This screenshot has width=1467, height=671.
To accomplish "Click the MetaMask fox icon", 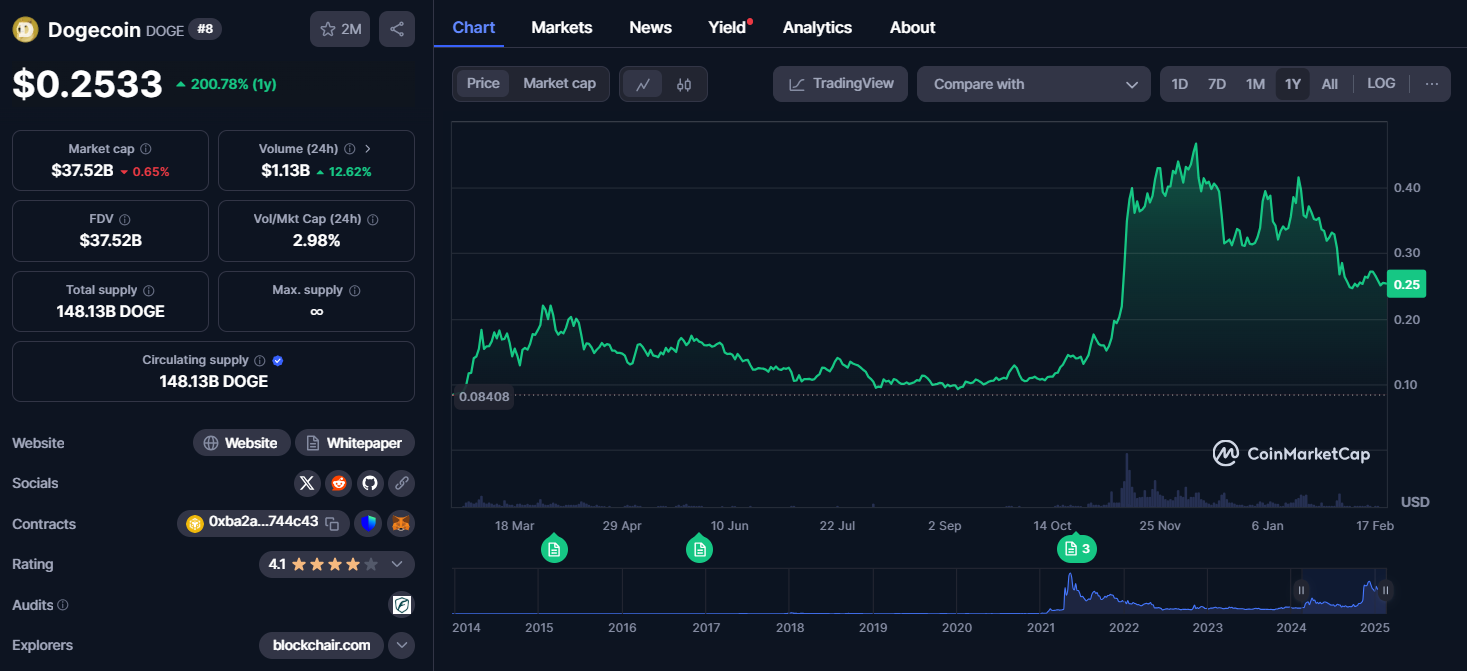I will coord(401,523).
